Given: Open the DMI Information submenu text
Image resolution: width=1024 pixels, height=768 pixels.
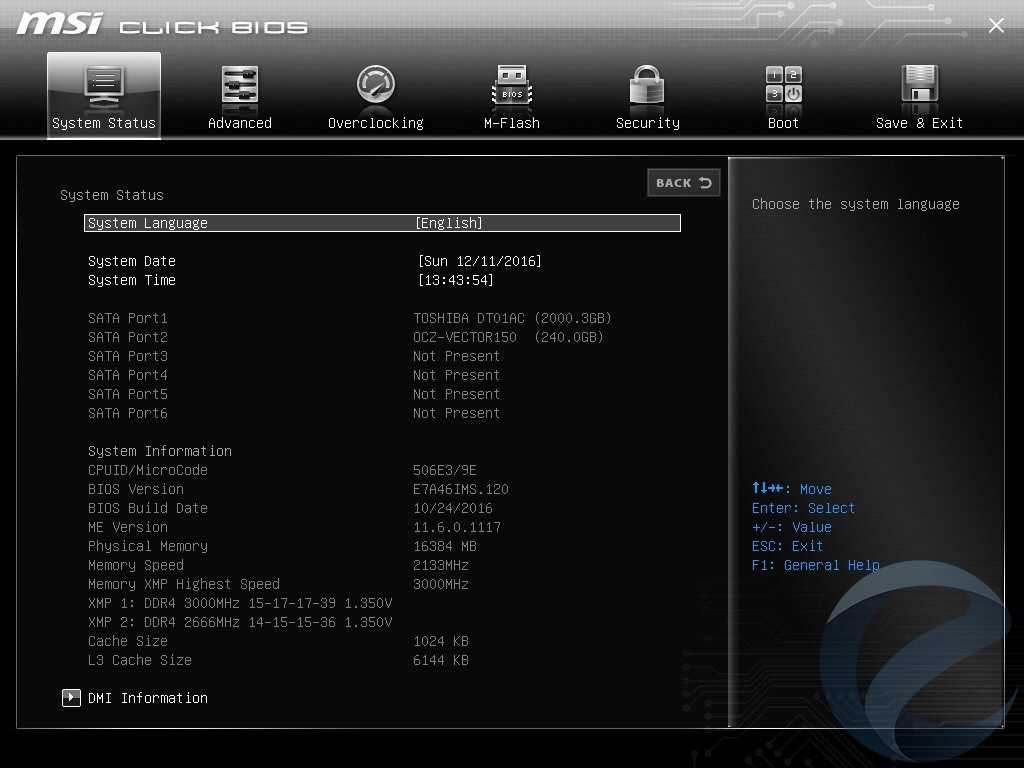Looking at the screenshot, I should 148,698.
